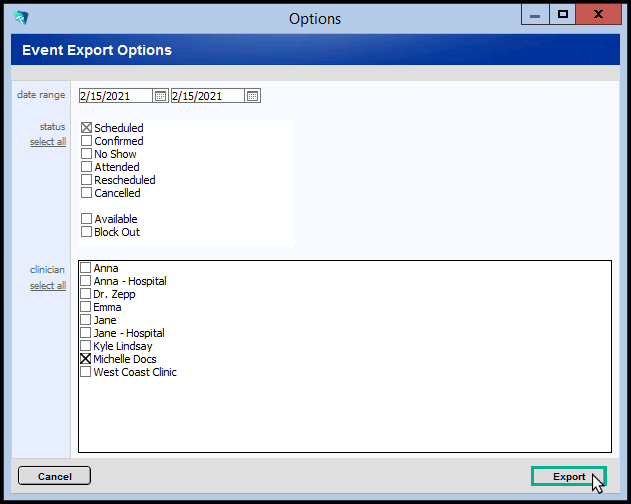Uncheck Michelle Docs clinician
This screenshot has width=631, height=504.
[86, 359]
